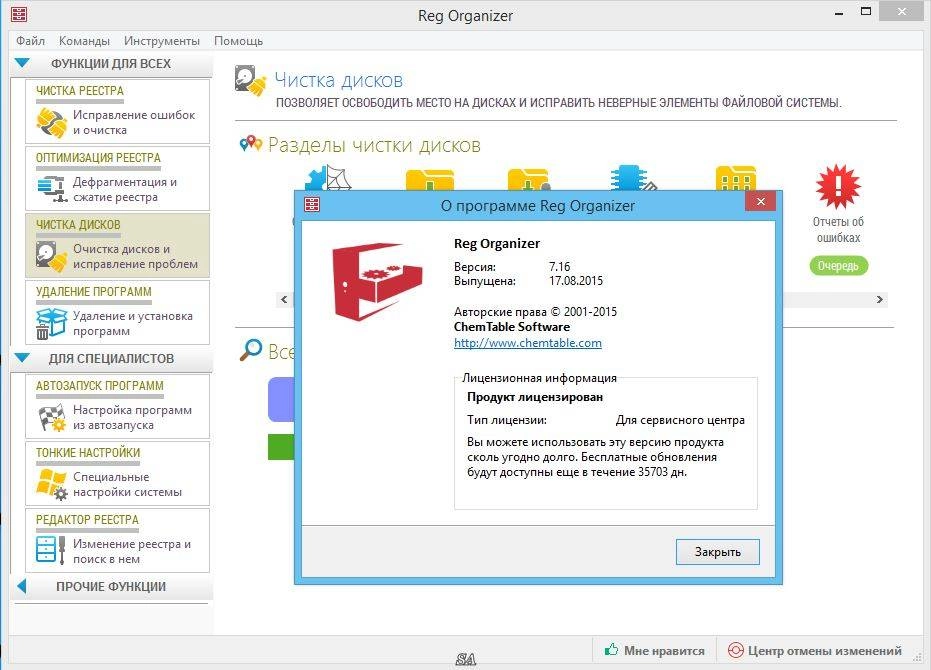Click 'Исправление ошибок и очистка' text
Viewport: 931px width, 670px height.
(x=134, y=122)
